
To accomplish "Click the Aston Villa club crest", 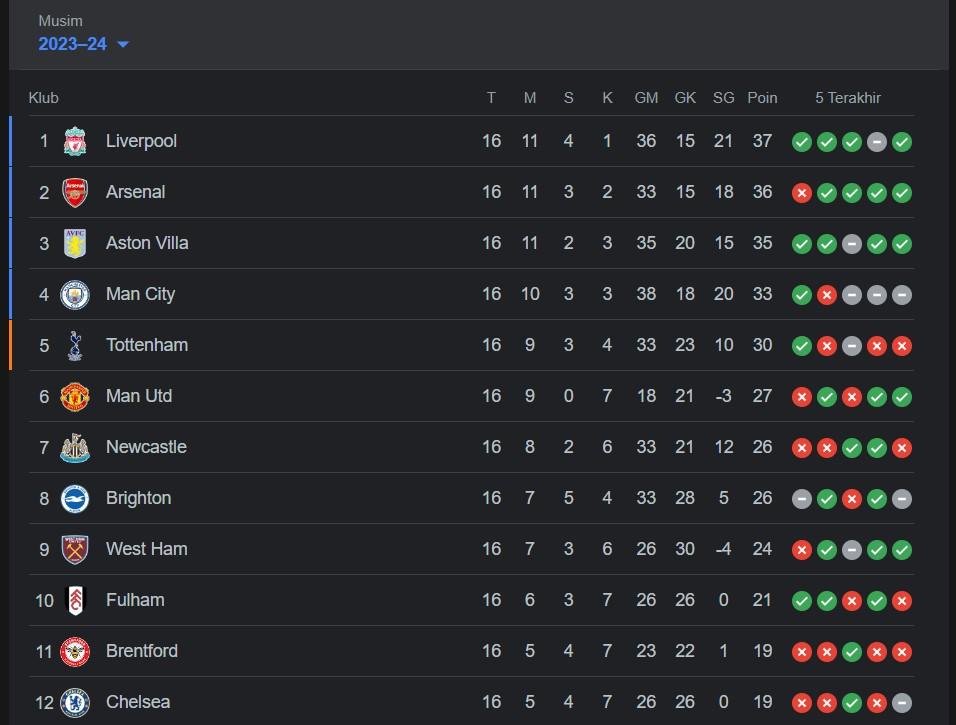I will pos(75,243).
